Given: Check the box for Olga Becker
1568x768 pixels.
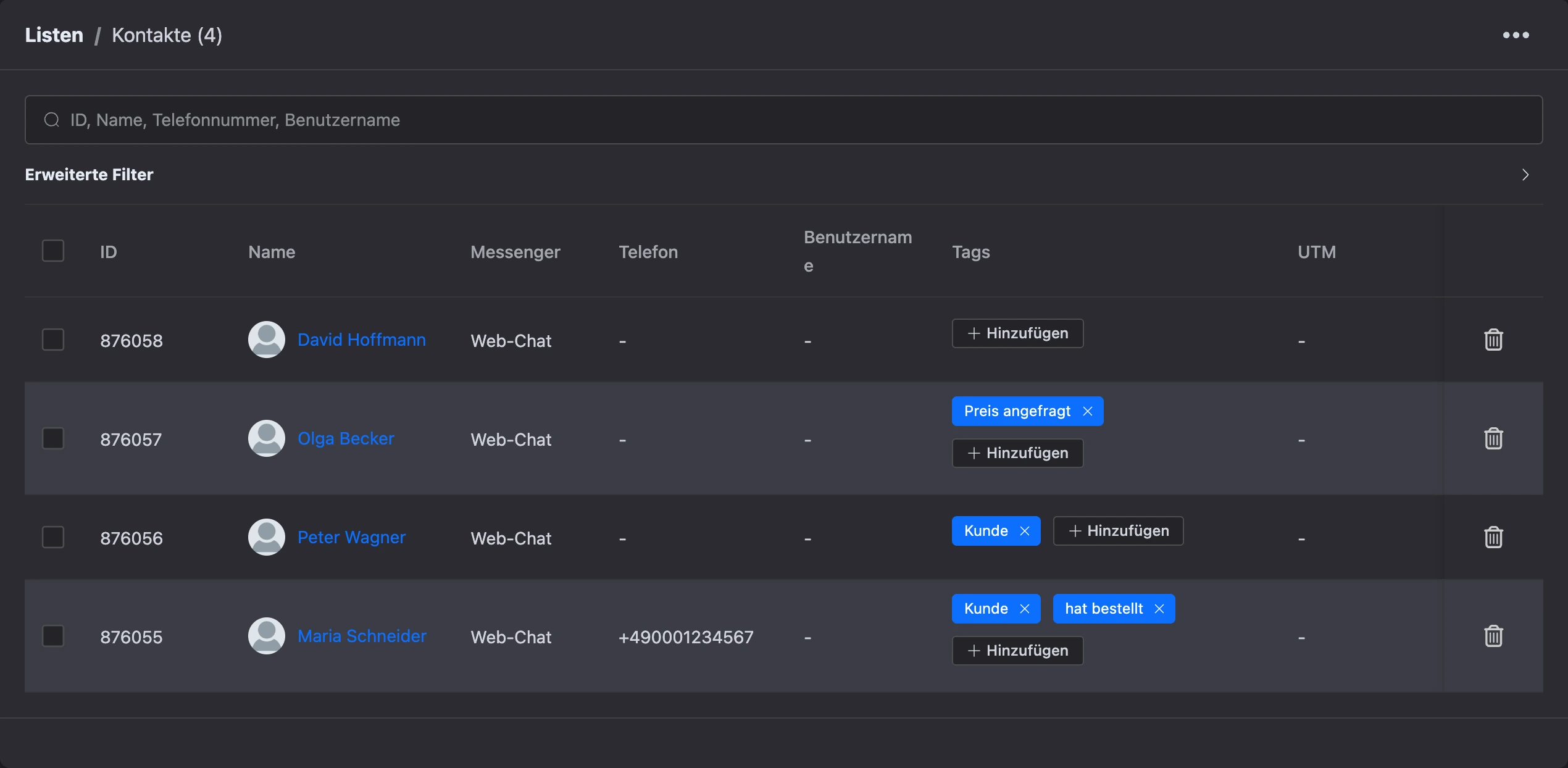Looking at the screenshot, I should pyautogui.click(x=53, y=438).
